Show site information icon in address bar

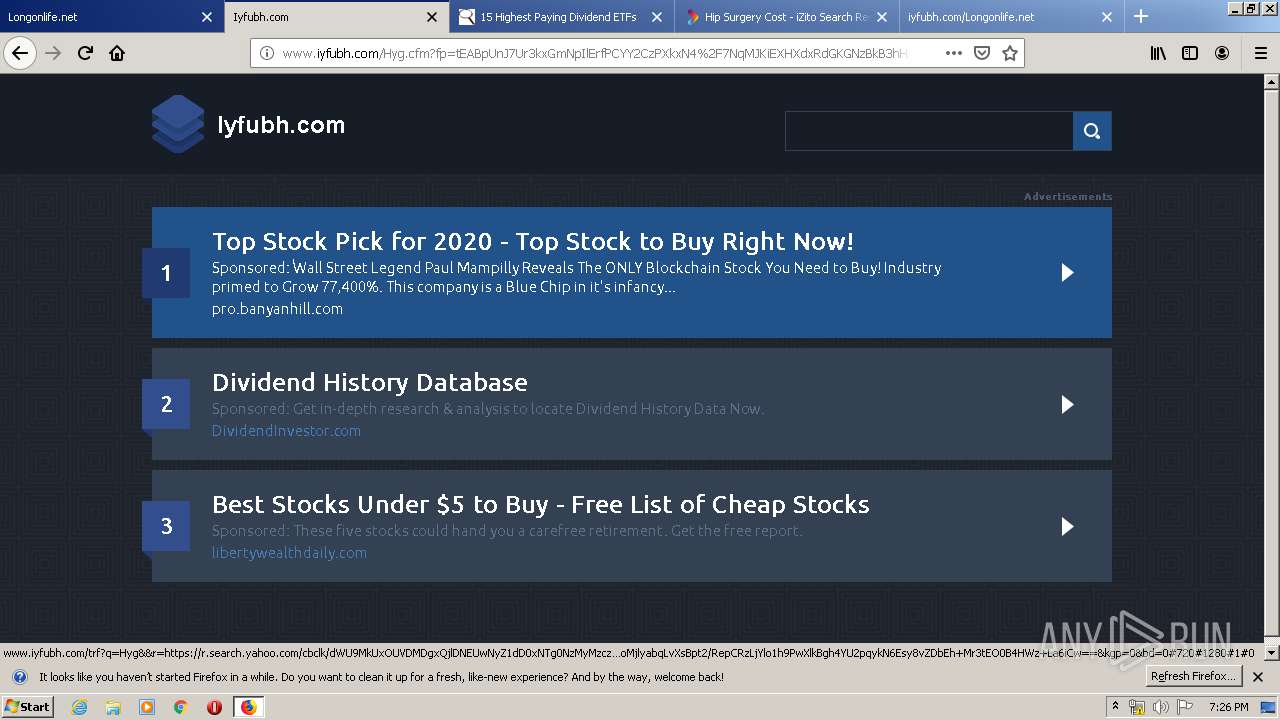tap(267, 53)
